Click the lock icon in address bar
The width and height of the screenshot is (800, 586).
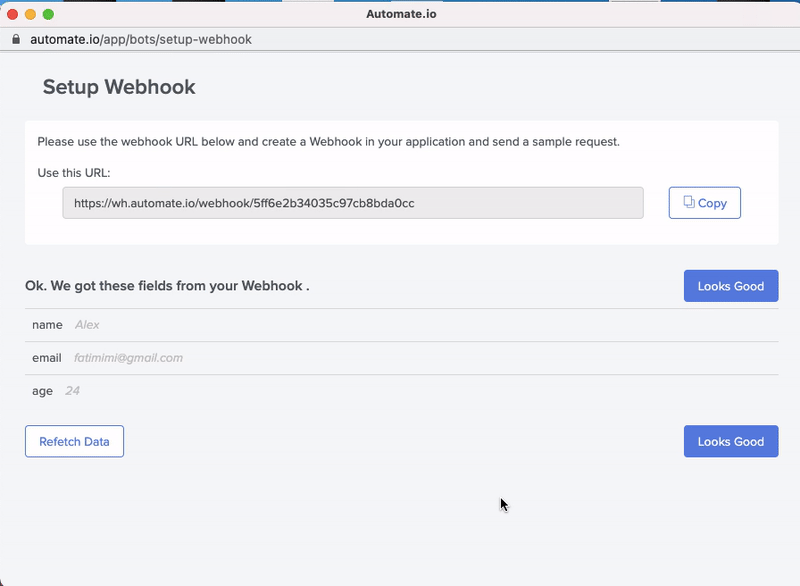16,39
